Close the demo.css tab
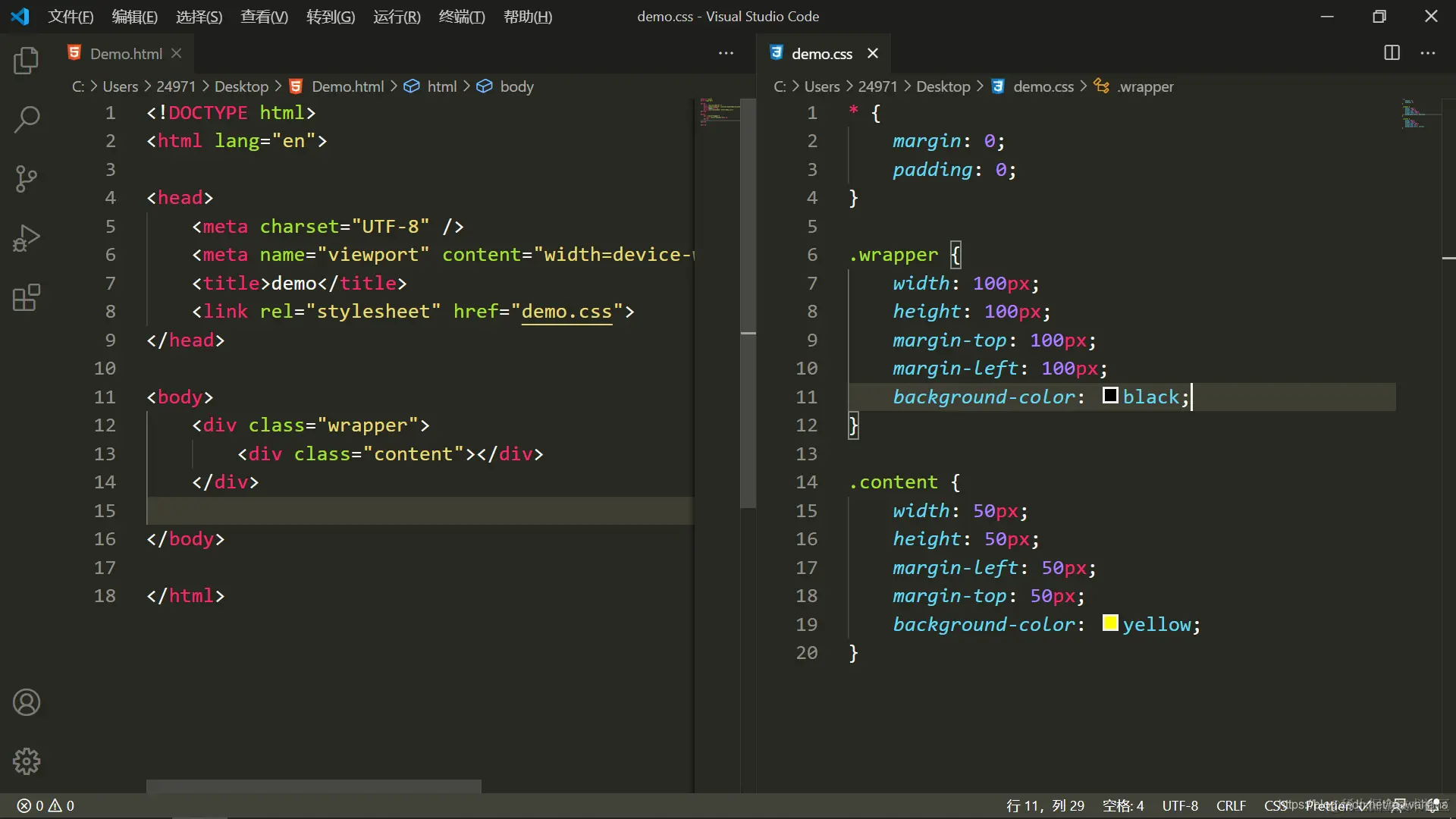Image resolution: width=1456 pixels, height=819 pixels. (x=873, y=53)
